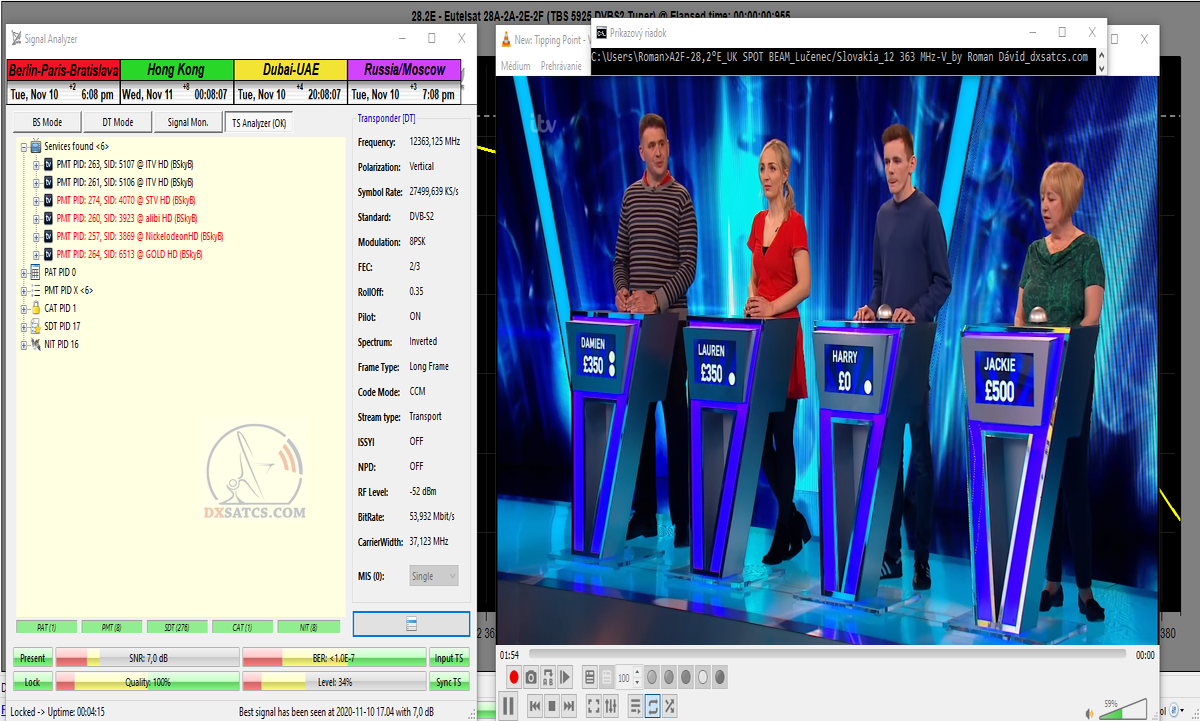This screenshot has width=1200, height=721.
Task: Take a snapshot with the camera icon
Action: [x=531, y=677]
